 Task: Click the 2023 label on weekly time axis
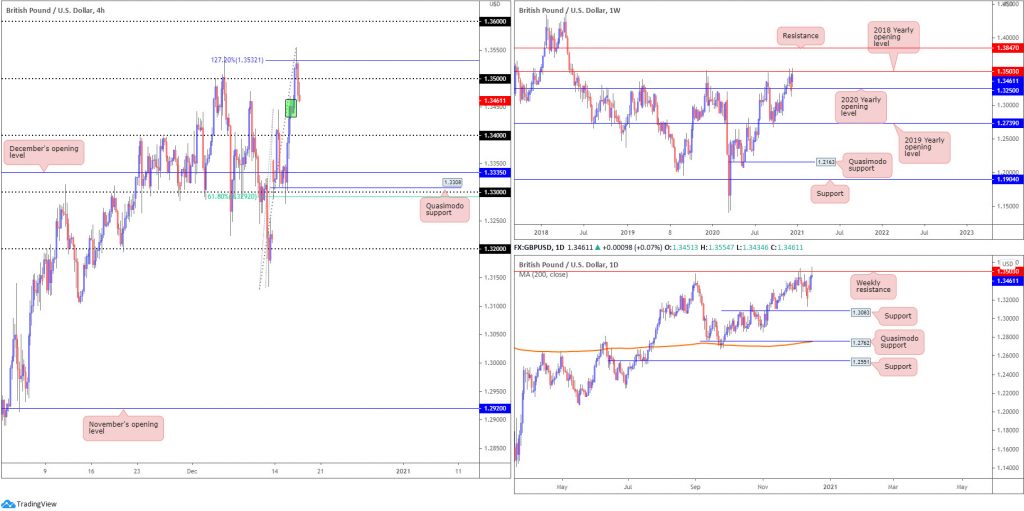pos(967,232)
